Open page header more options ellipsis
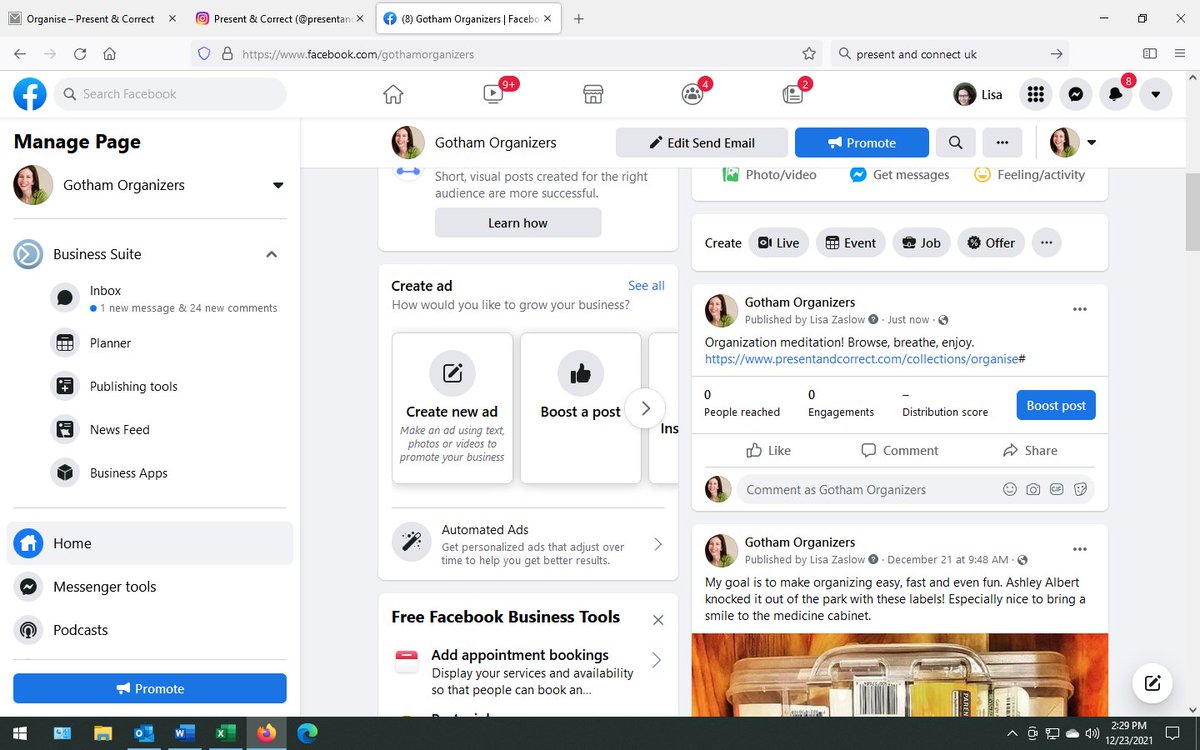Image resolution: width=1200 pixels, height=750 pixels. 1002,143
